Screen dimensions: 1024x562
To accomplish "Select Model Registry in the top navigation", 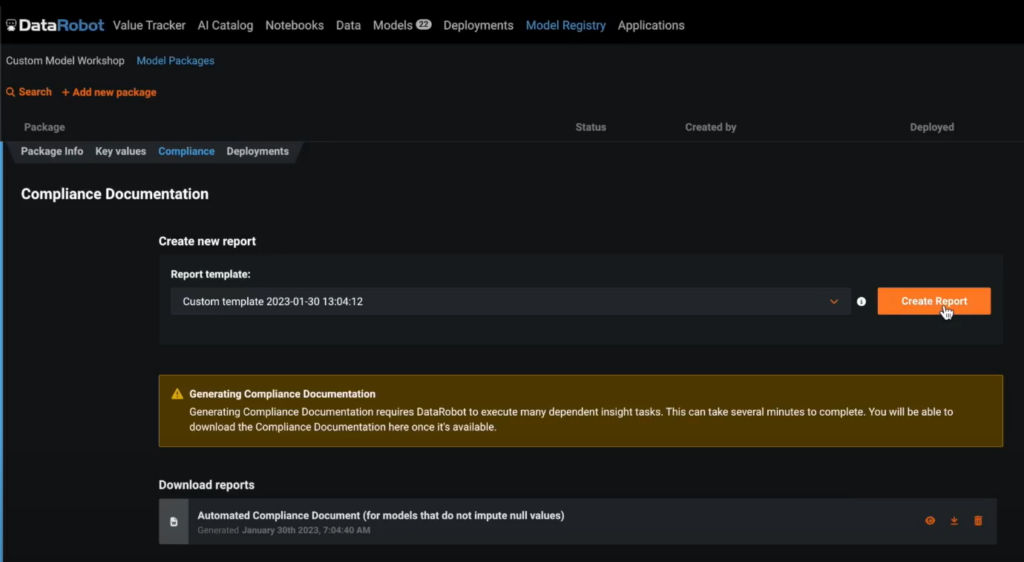I will [x=566, y=25].
